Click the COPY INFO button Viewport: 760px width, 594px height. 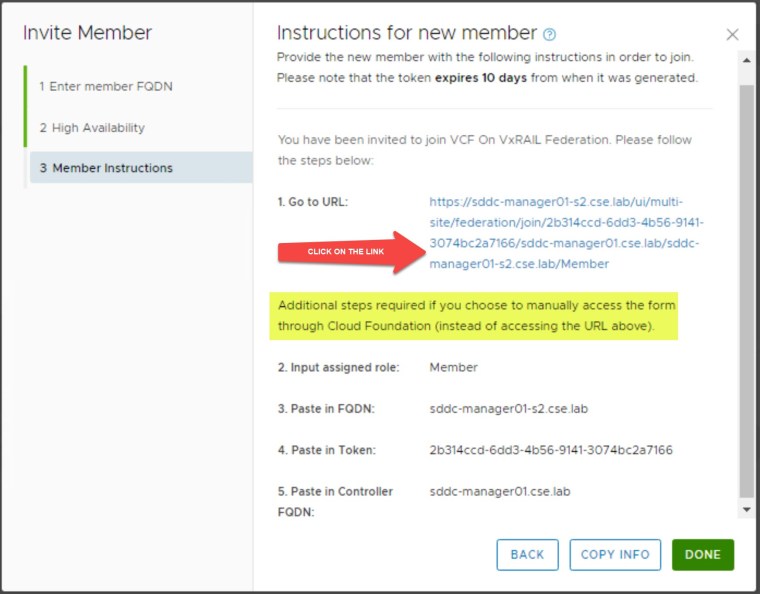pyautogui.click(x=615, y=554)
